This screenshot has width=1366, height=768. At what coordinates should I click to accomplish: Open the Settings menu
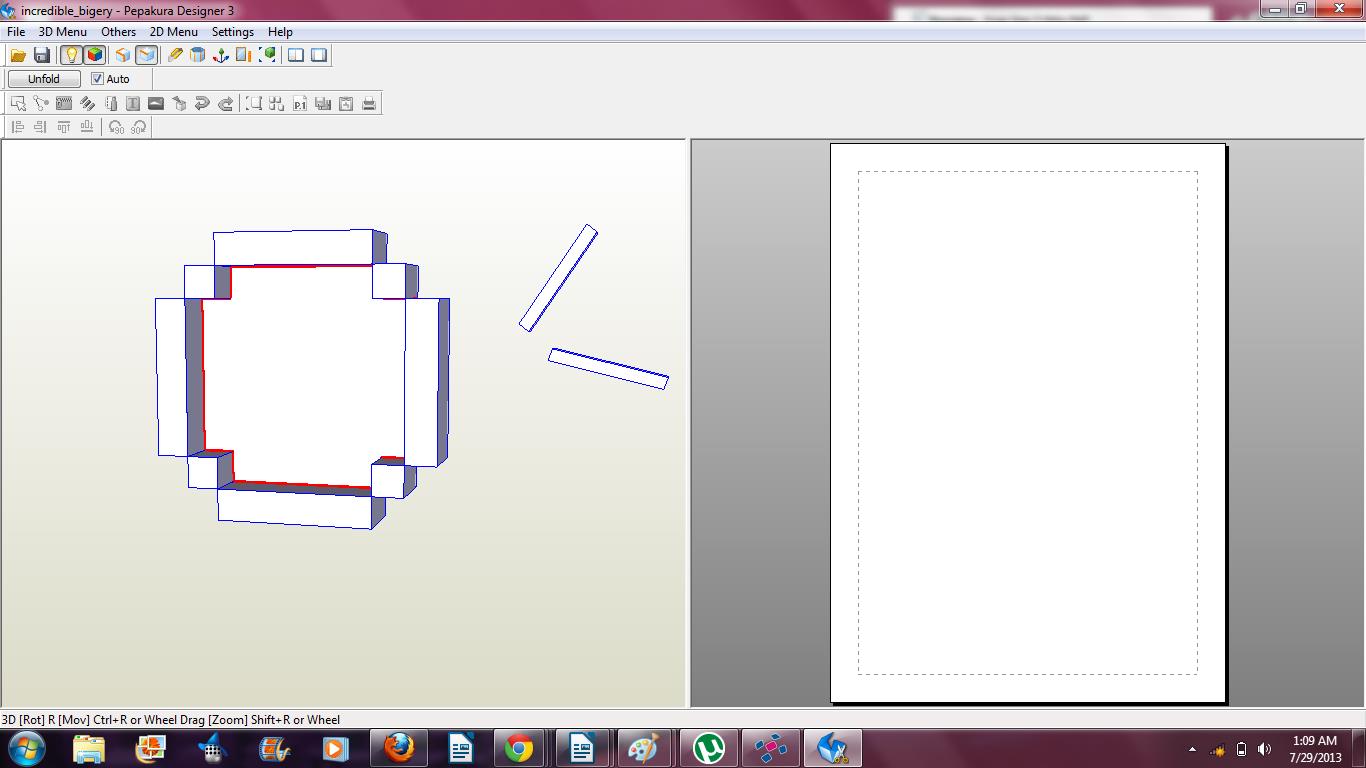(233, 32)
